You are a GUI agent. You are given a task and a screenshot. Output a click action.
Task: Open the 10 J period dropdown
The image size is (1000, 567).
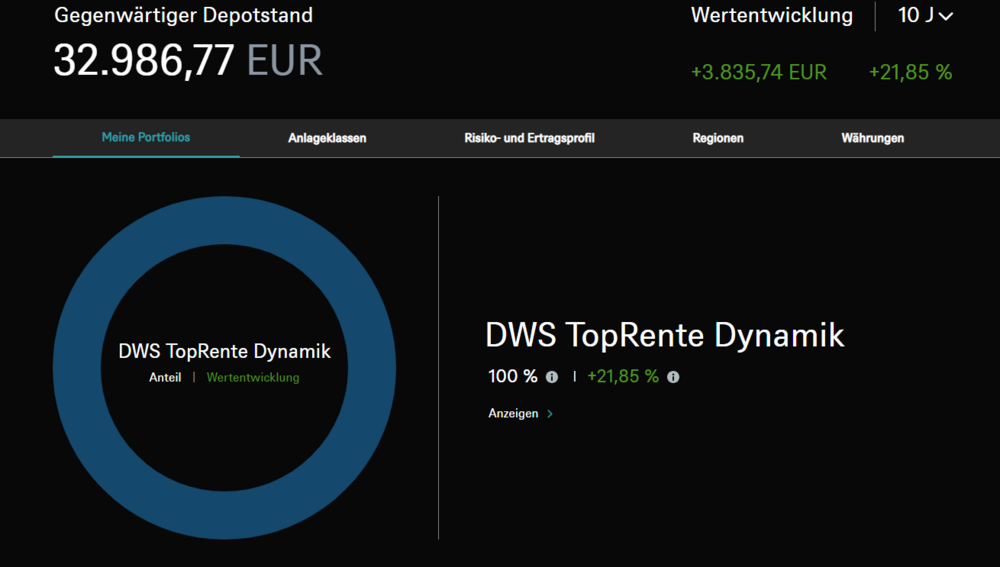pos(925,15)
